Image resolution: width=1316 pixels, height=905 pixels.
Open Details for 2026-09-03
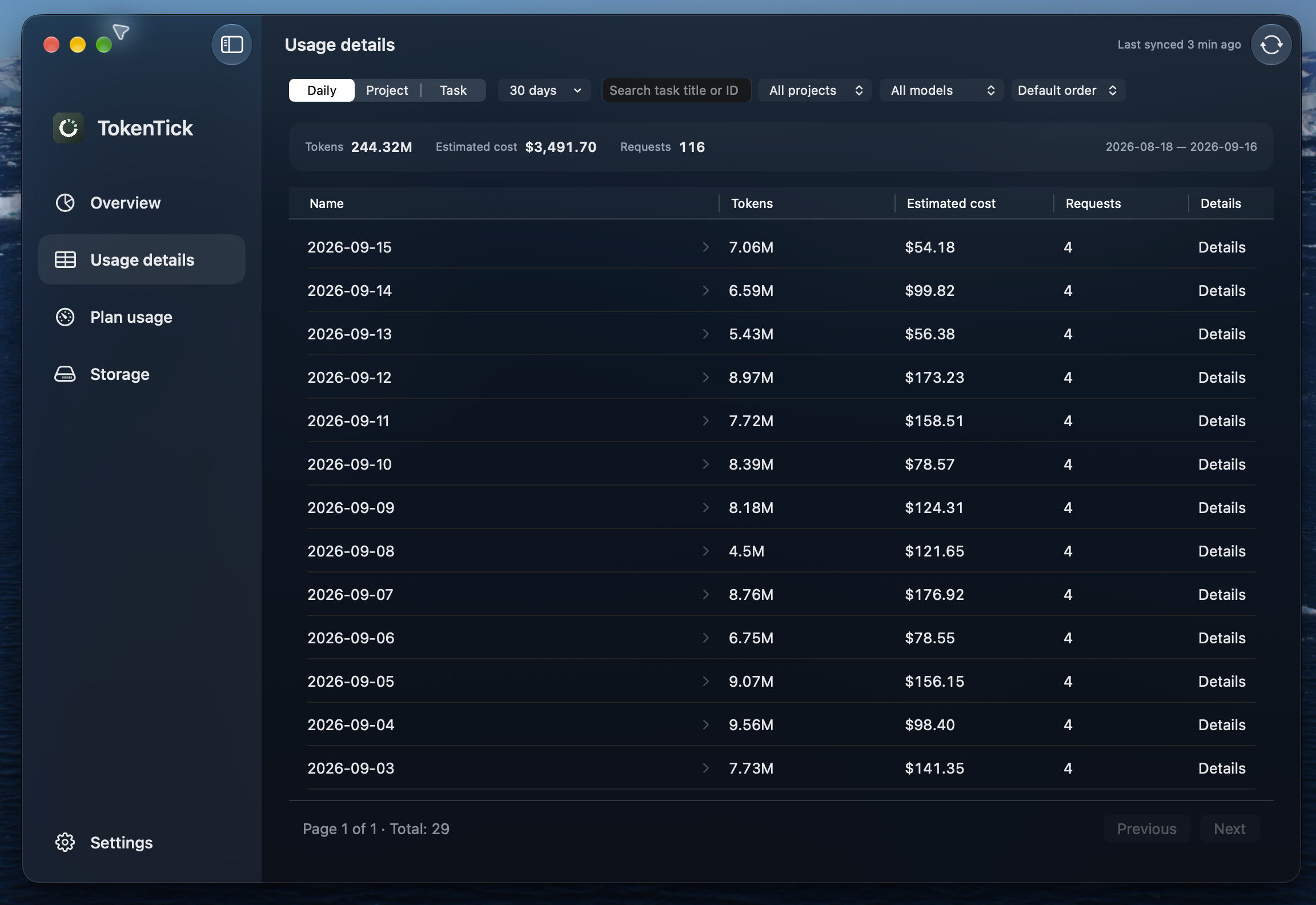pyautogui.click(x=1222, y=768)
